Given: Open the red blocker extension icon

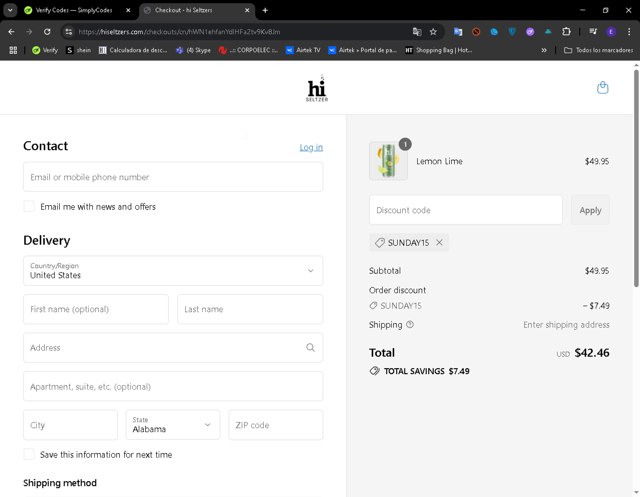Looking at the screenshot, I should point(476,32).
